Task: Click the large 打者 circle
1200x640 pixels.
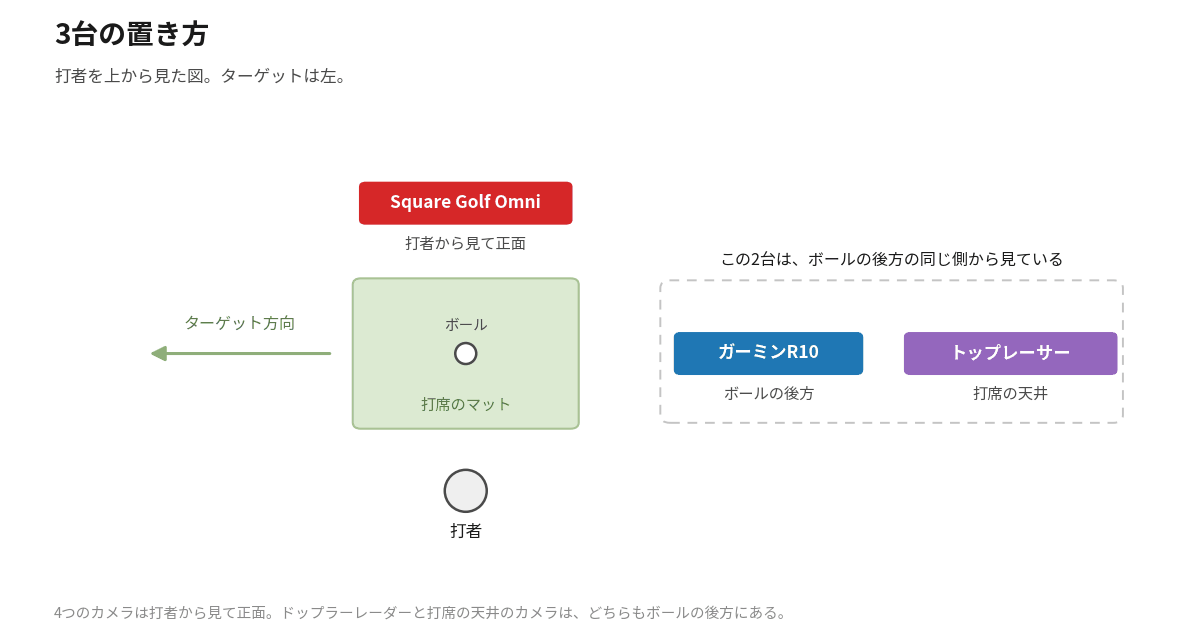Action: tap(466, 491)
